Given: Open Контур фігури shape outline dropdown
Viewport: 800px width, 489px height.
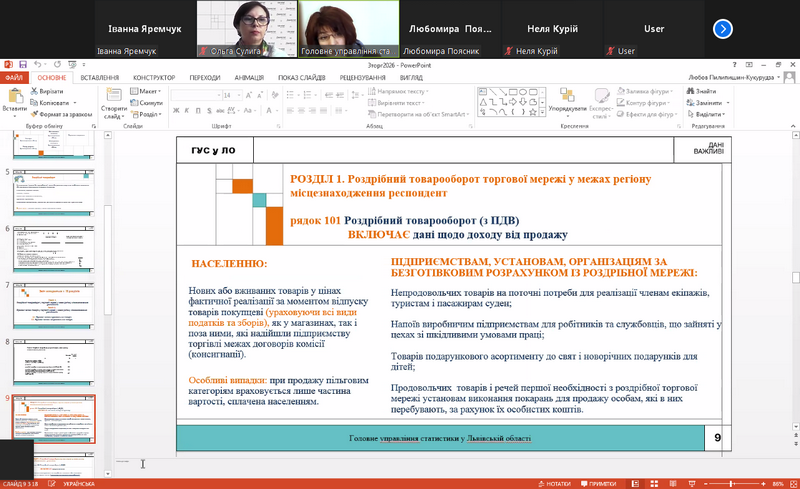Looking at the screenshot, I should (644, 103).
